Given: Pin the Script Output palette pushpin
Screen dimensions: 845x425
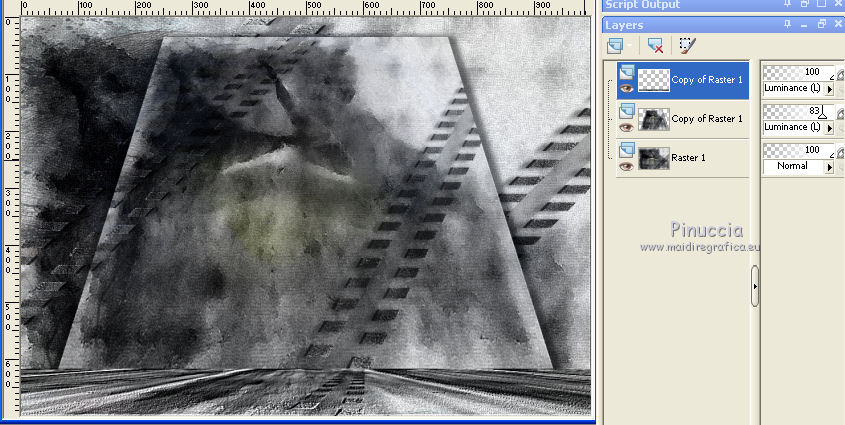Looking at the screenshot, I should click(787, 4).
